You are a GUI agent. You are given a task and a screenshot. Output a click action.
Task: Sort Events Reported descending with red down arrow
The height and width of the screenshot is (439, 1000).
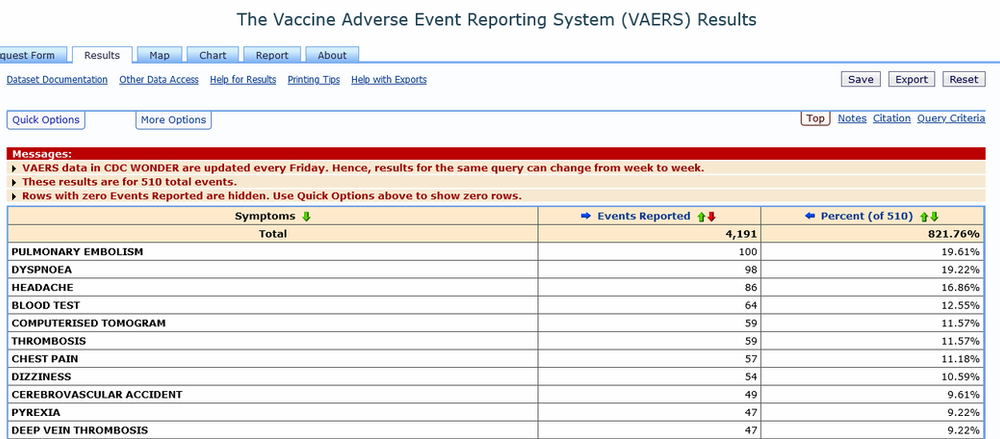pos(712,216)
